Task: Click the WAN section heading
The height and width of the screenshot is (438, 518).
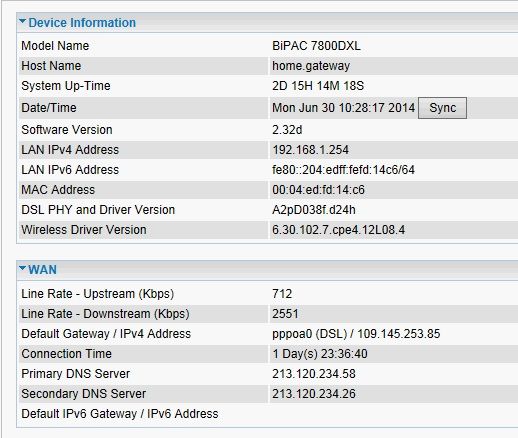Action: click(42, 269)
